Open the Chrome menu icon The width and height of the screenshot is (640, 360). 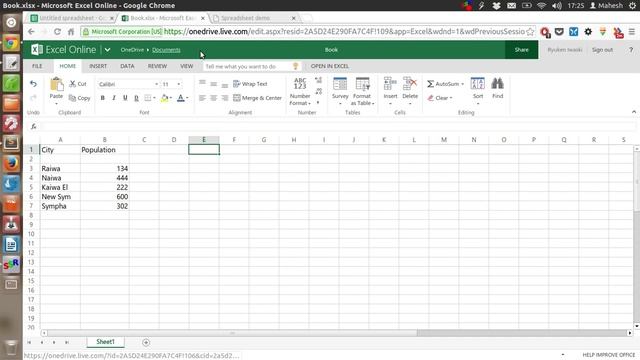631,31
